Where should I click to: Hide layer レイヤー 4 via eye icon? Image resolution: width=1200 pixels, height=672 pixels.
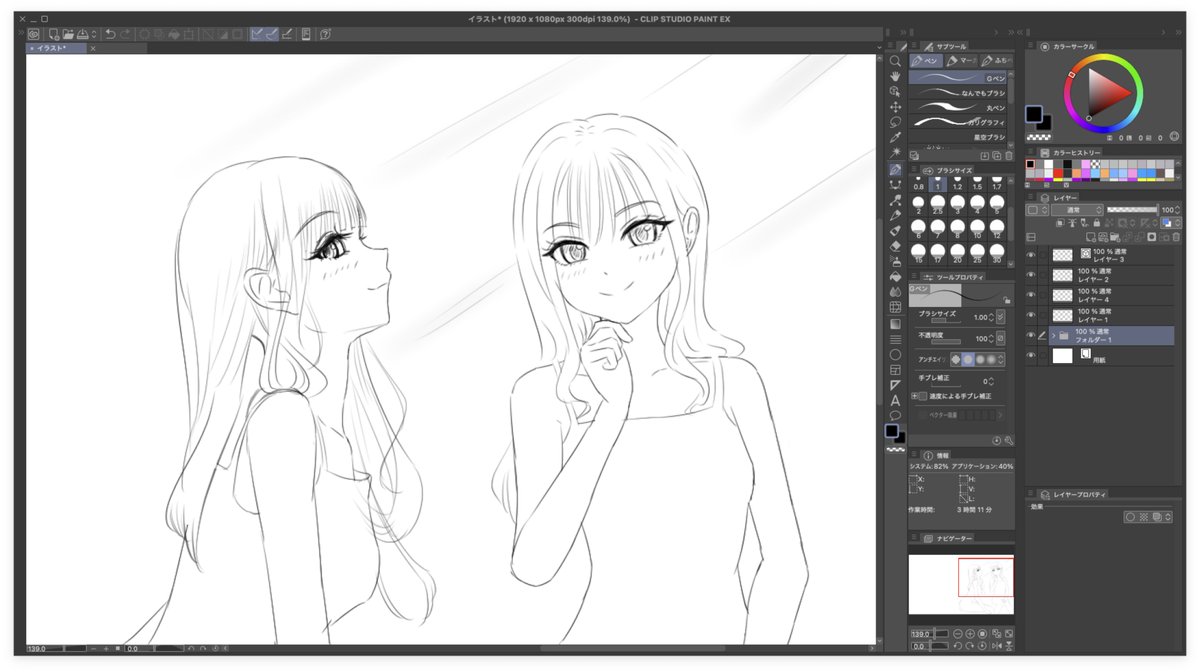(1031, 295)
